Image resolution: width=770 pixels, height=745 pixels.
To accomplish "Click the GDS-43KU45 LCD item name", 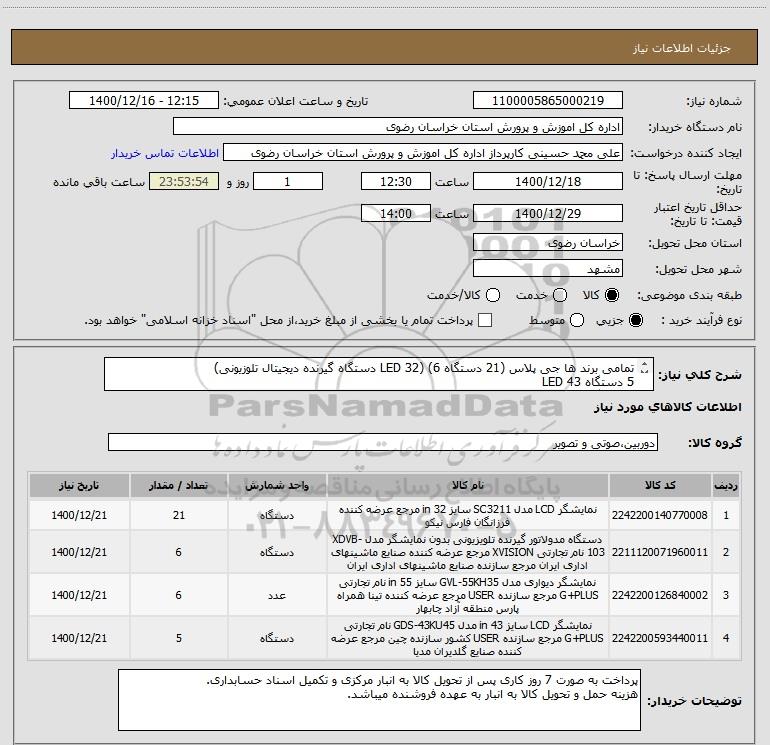I will tap(468, 638).
